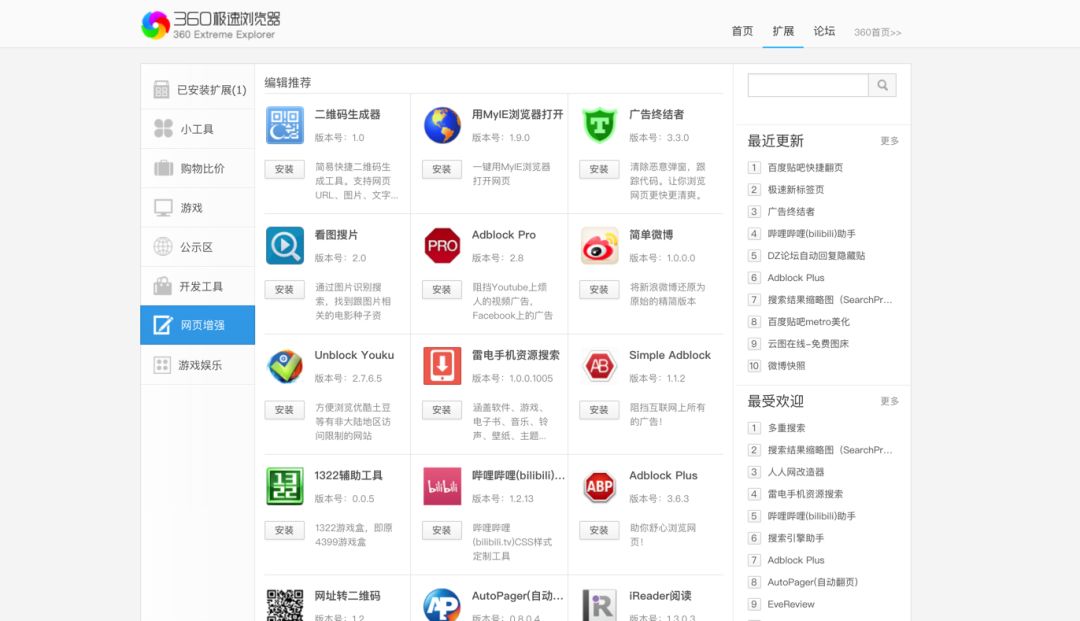The height and width of the screenshot is (621, 1080).
Task: Install the Adblock Pro extension
Action: pos(442,290)
